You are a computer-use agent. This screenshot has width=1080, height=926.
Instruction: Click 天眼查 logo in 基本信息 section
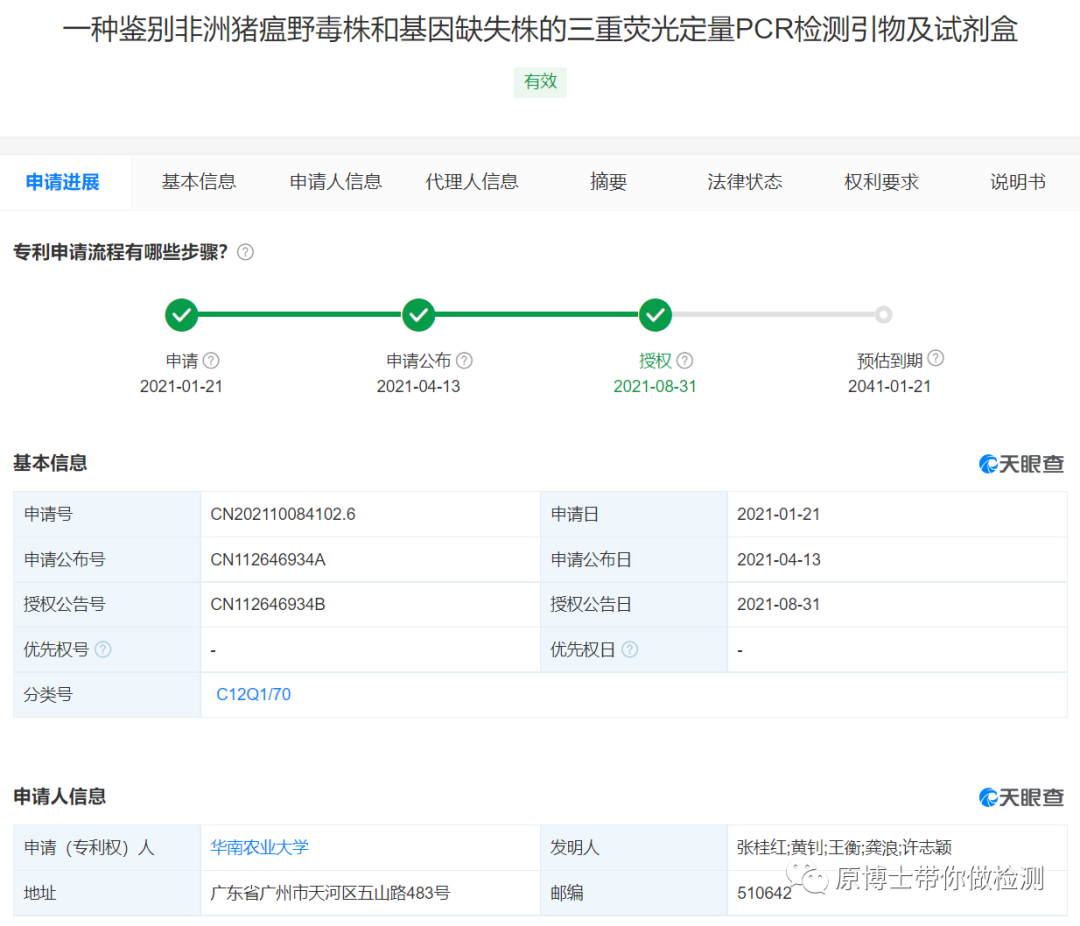pyautogui.click(x=1021, y=464)
